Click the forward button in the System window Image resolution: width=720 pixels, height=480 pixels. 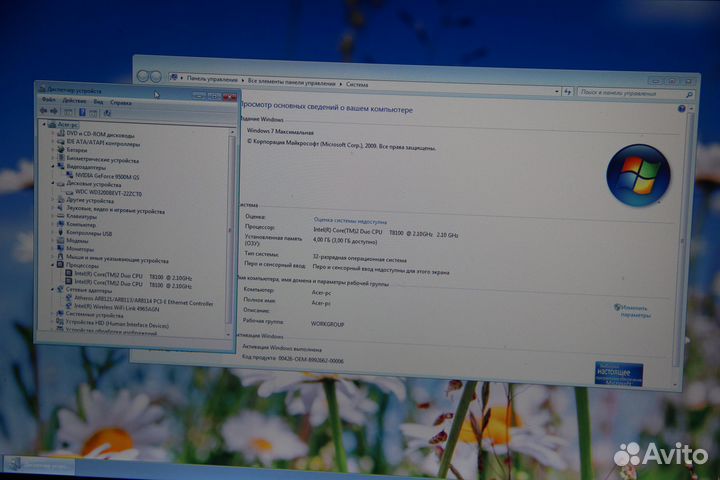[156, 77]
